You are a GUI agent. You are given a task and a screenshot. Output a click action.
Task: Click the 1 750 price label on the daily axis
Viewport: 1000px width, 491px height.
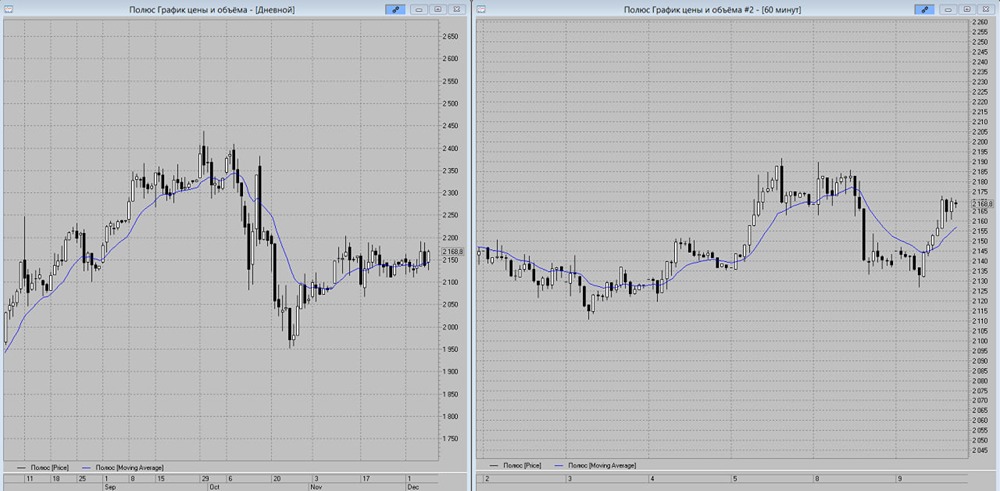pyautogui.click(x=451, y=439)
